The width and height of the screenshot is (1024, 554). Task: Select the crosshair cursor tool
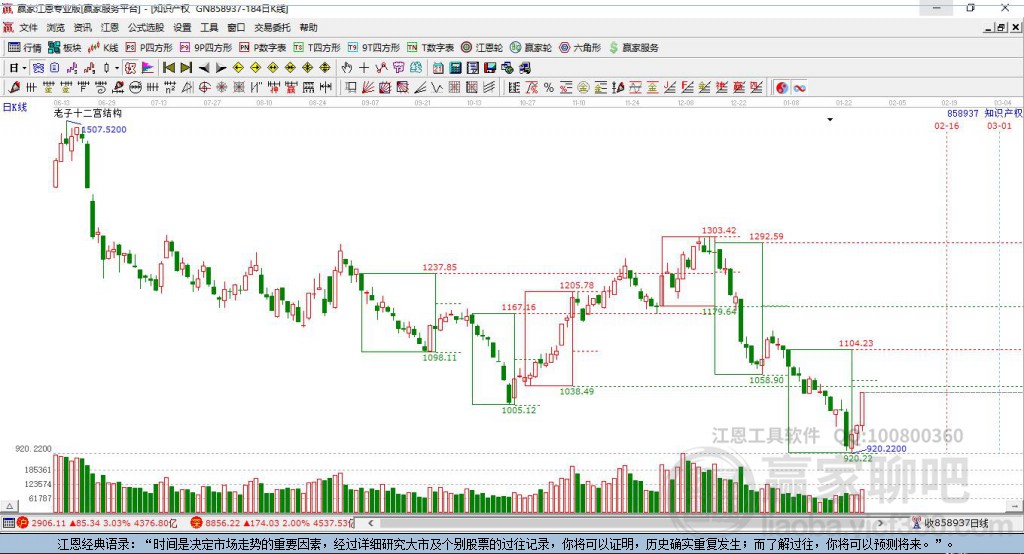[x=364, y=68]
